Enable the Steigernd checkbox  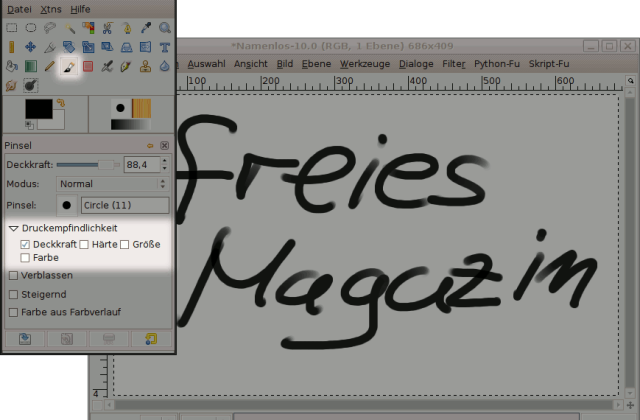tap(13, 294)
